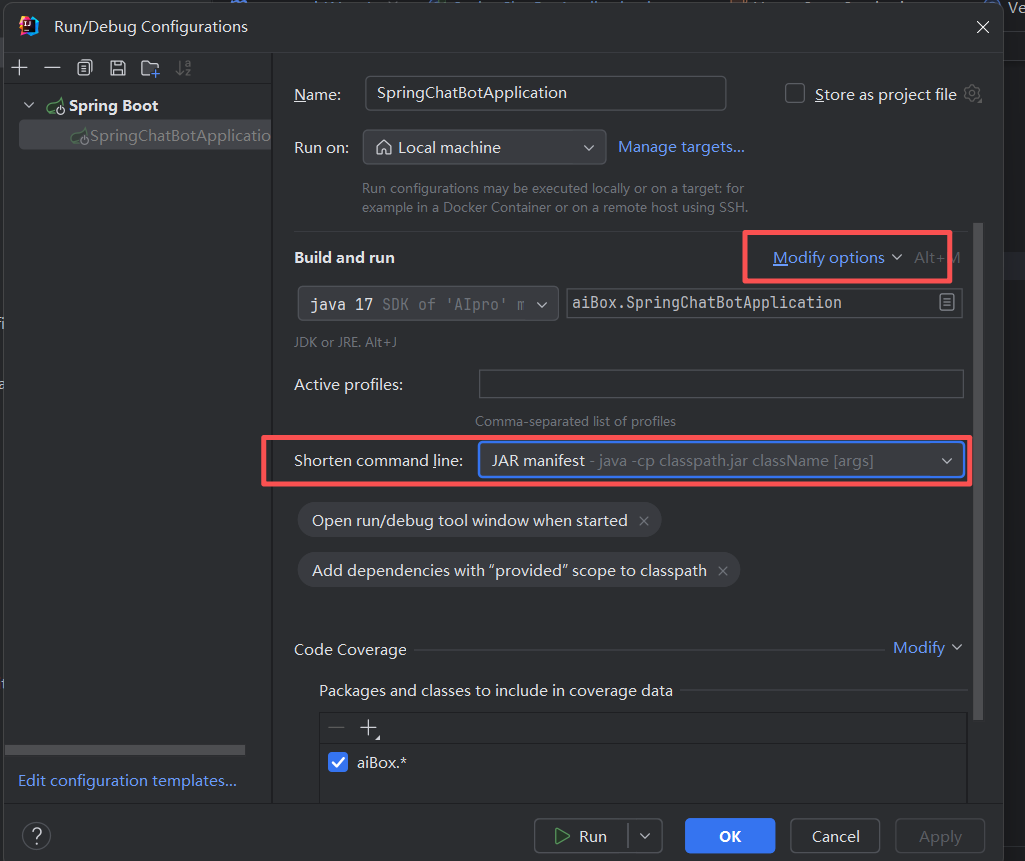Click 'Packages and classes to include' label
The width and height of the screenshot is (1025, 861).
[x=496, y=690]
